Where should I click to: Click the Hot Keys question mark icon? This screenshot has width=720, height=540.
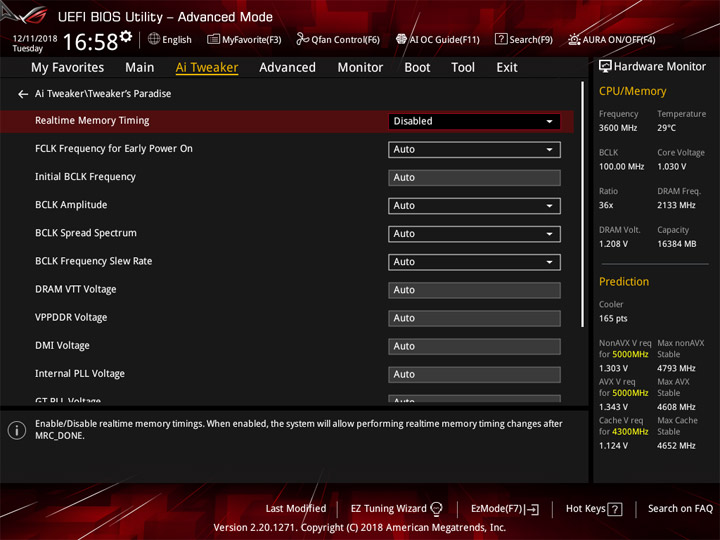[x=615, y=509]
